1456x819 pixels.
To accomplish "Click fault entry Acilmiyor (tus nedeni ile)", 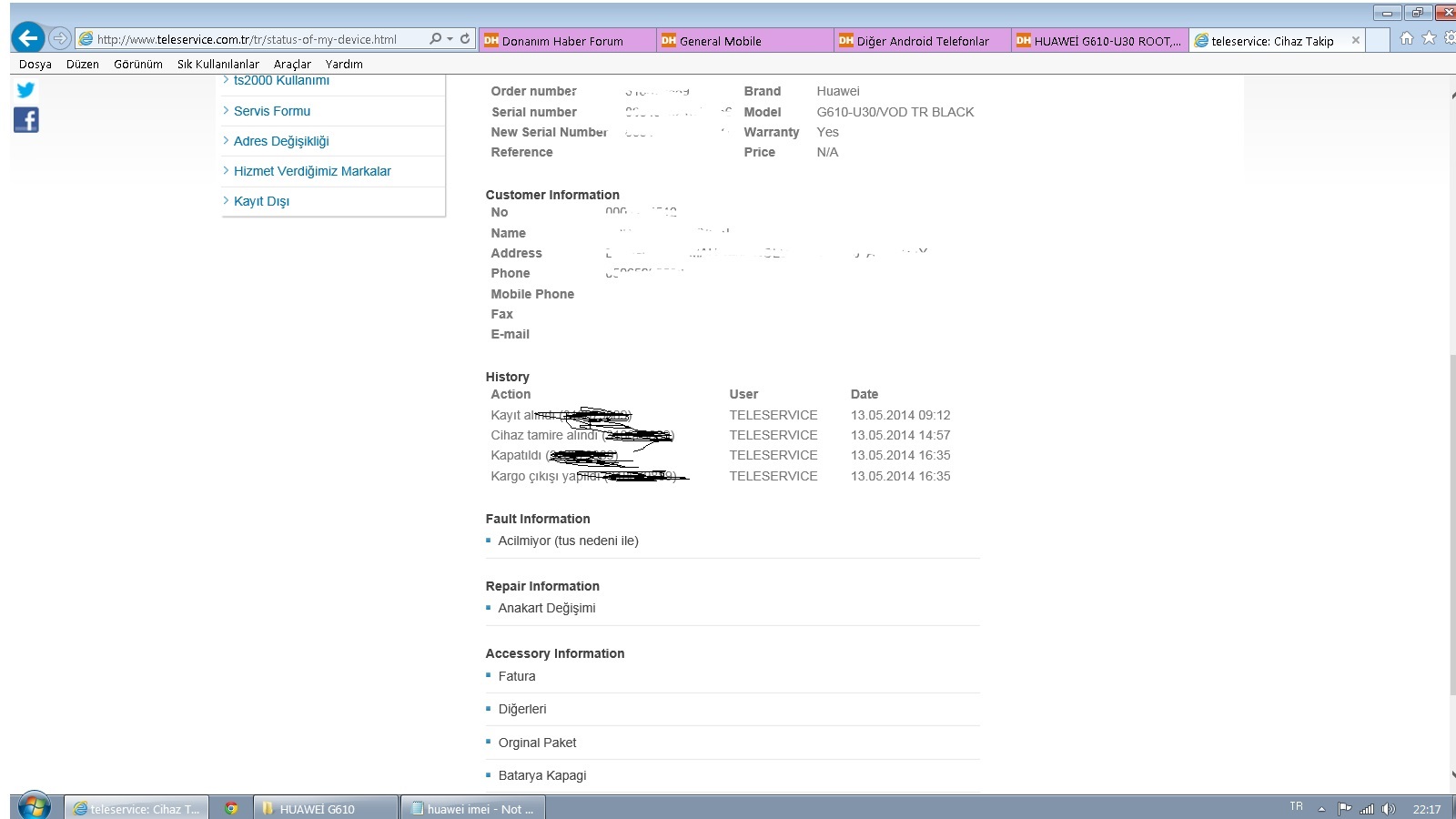I will click(x=568, y=541).
